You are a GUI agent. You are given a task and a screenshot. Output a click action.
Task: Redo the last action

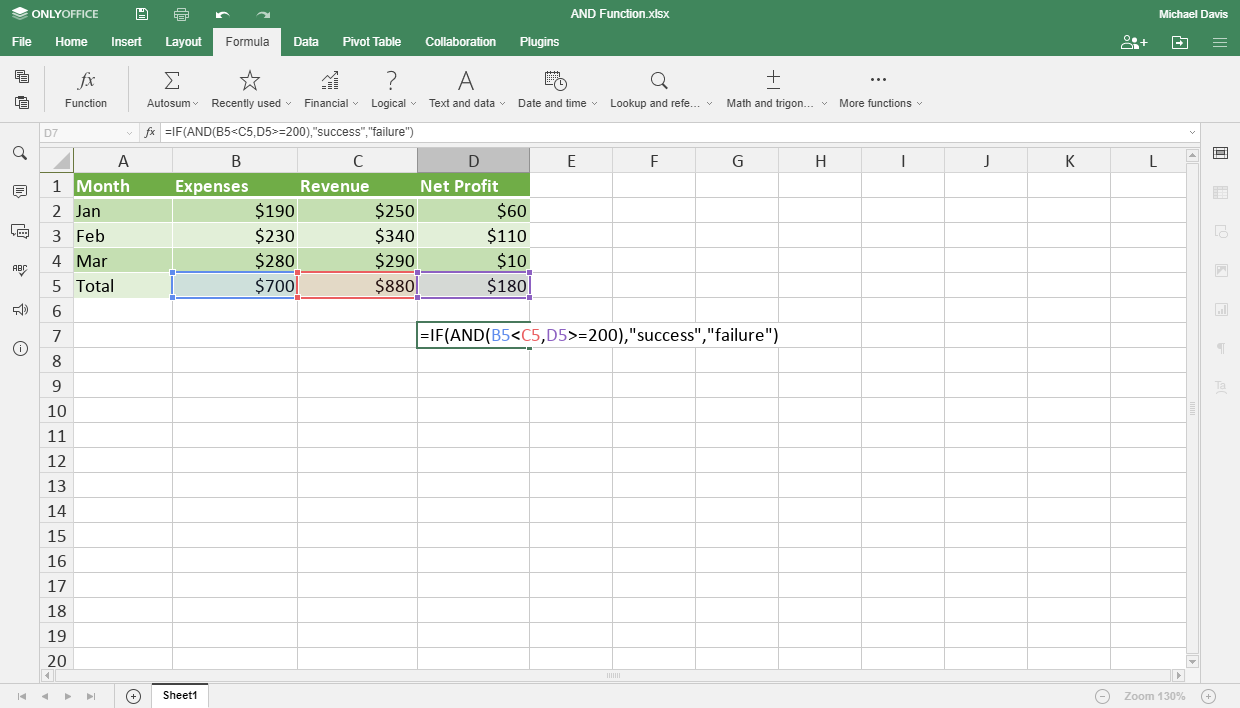263,14
